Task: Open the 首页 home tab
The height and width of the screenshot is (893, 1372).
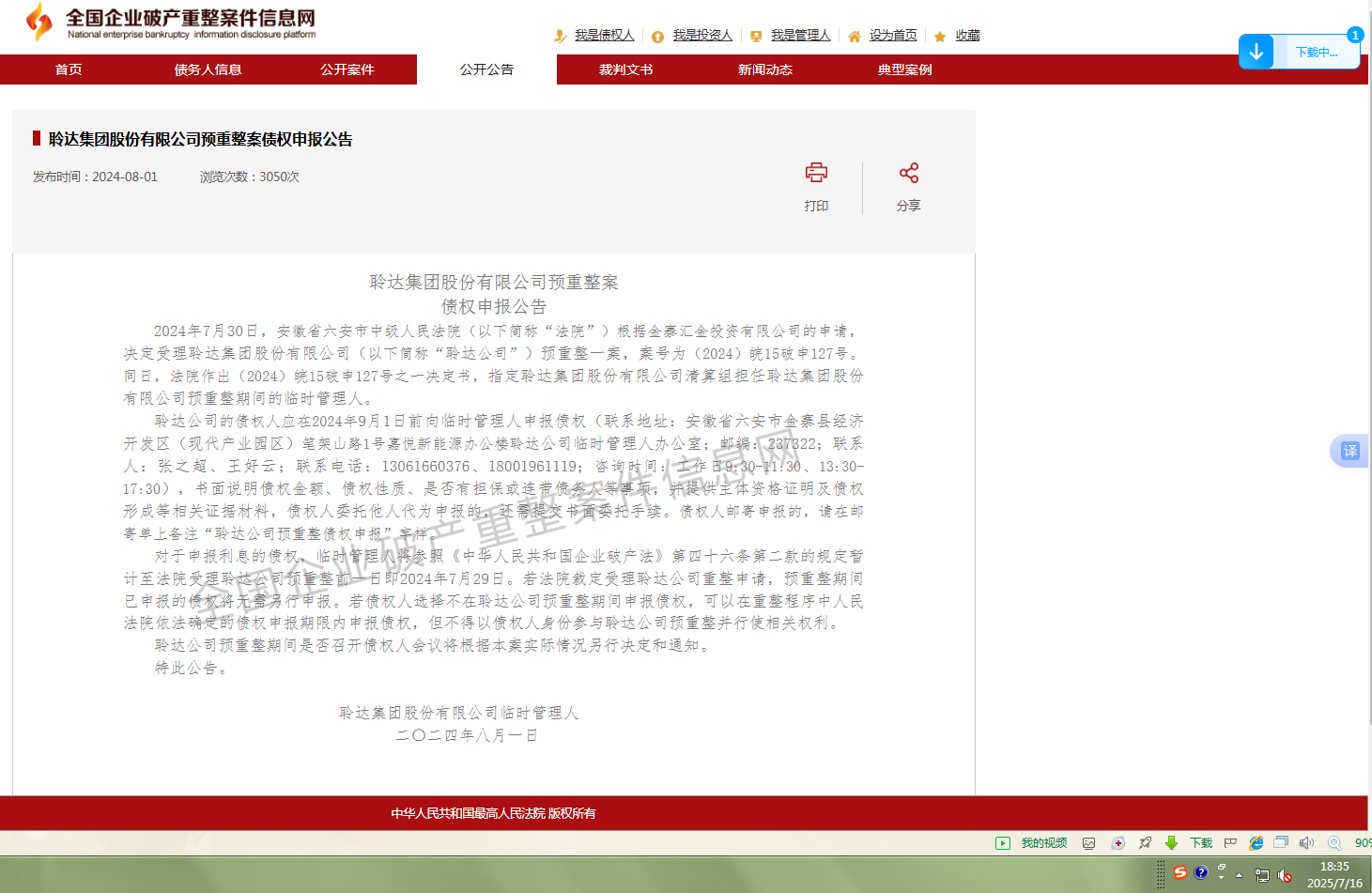Action: click(x=69, y=69)
